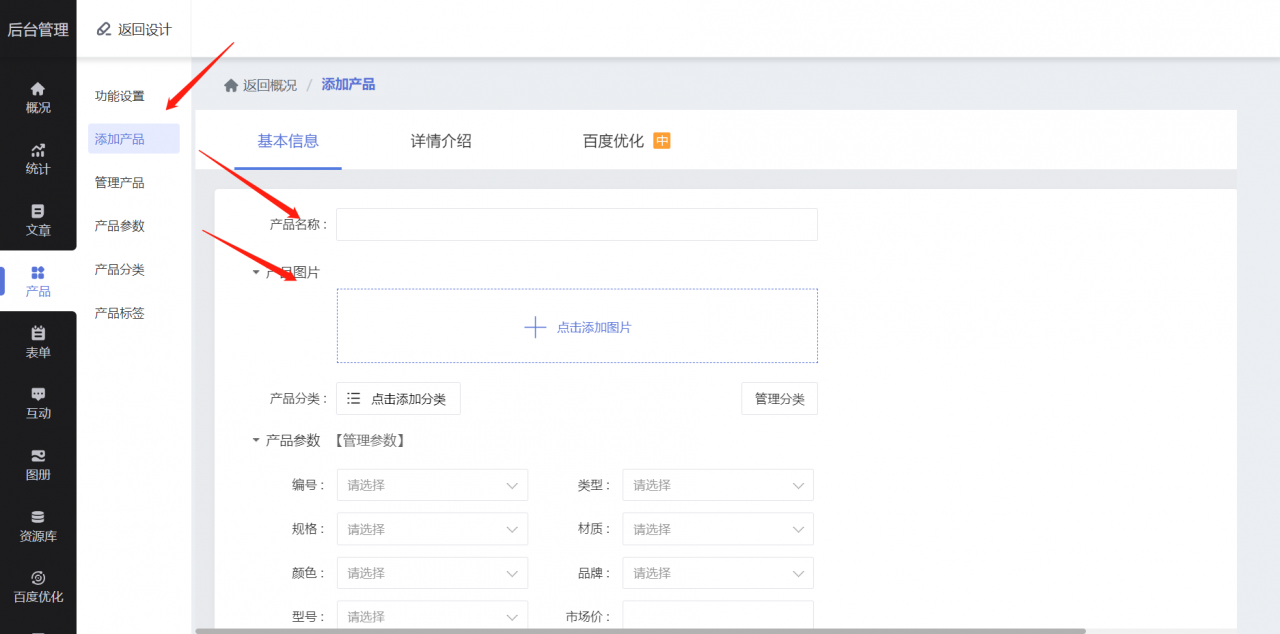The height and width of the screenshot is (634, 1280).
Task: Click the home icon beside 返回概况
Action: [231, 84]
